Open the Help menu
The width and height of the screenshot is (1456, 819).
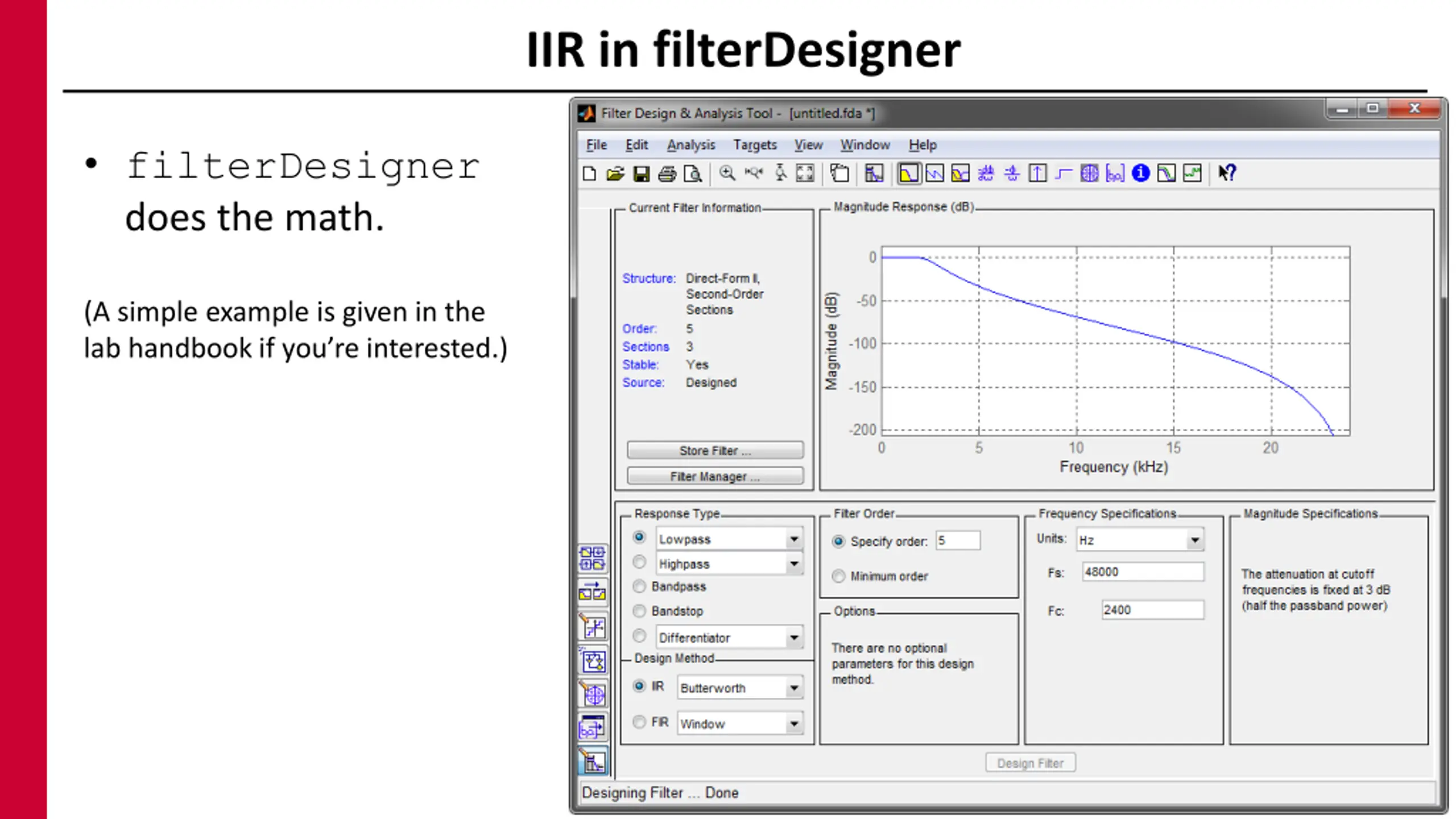click(x=923, y=145)
